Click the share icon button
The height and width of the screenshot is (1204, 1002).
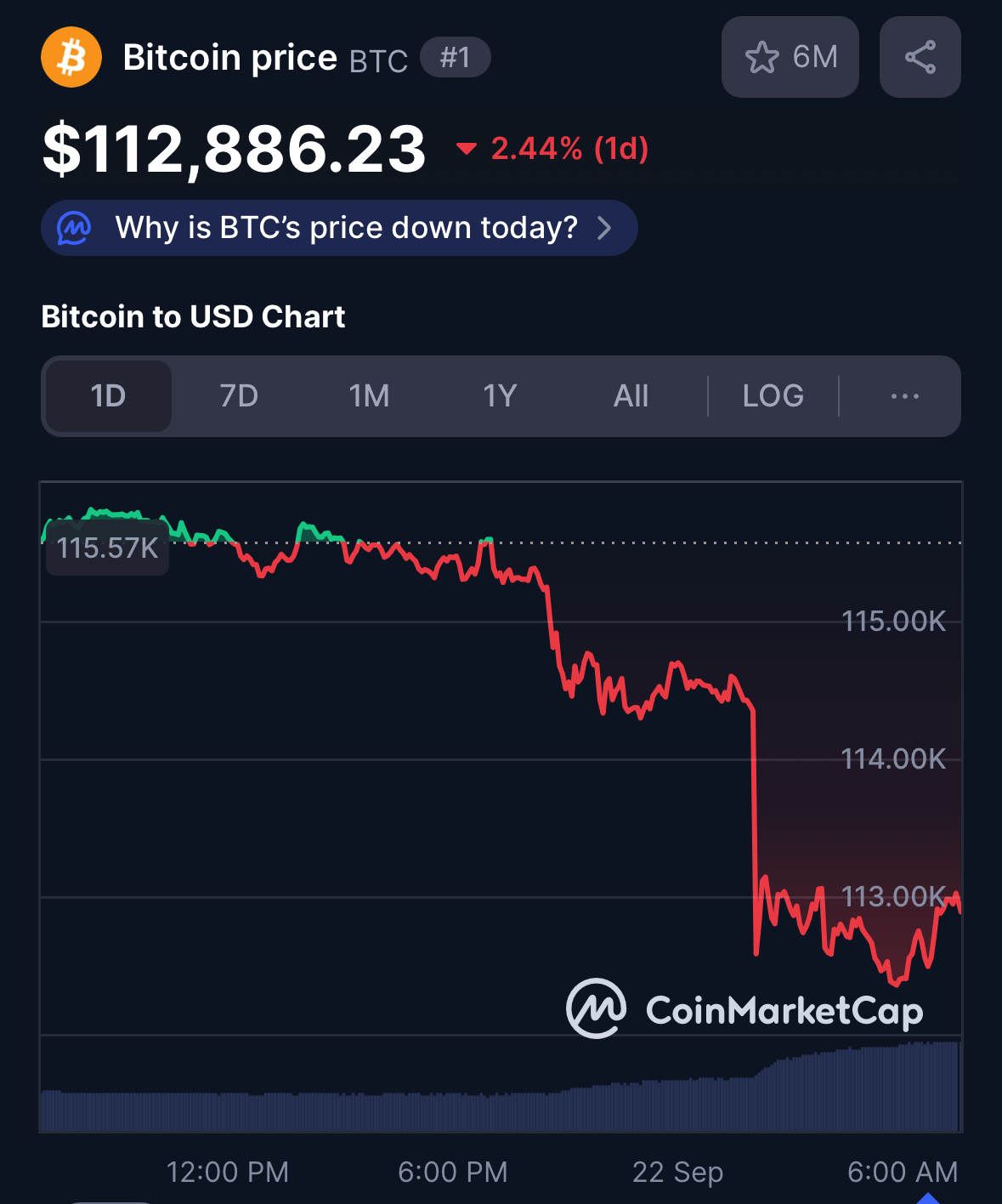pyautogui.click(x=920, y=58)
